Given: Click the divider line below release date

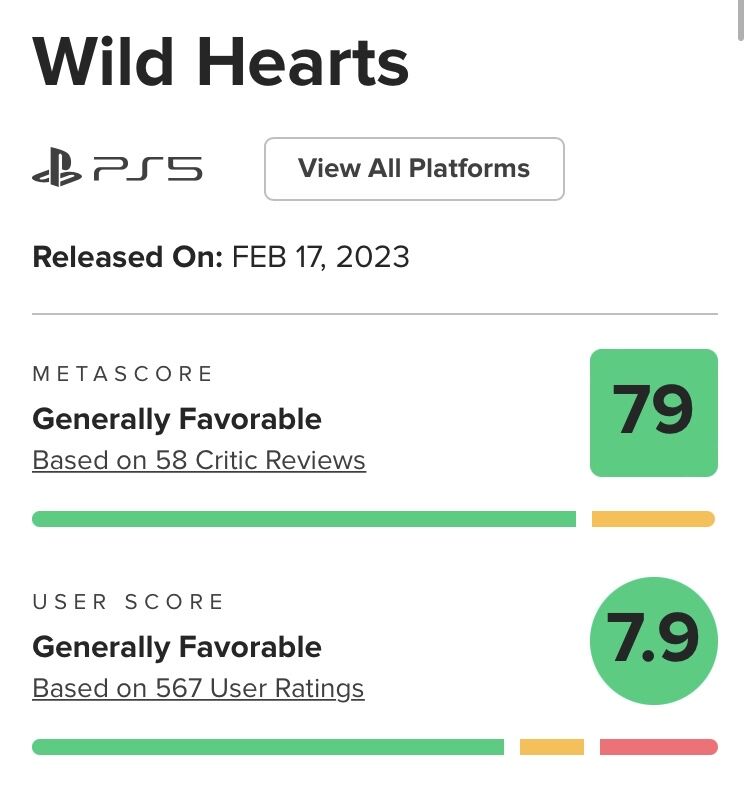Looking at the screenshot, I should pyautogui.click(x=375, y=314).
